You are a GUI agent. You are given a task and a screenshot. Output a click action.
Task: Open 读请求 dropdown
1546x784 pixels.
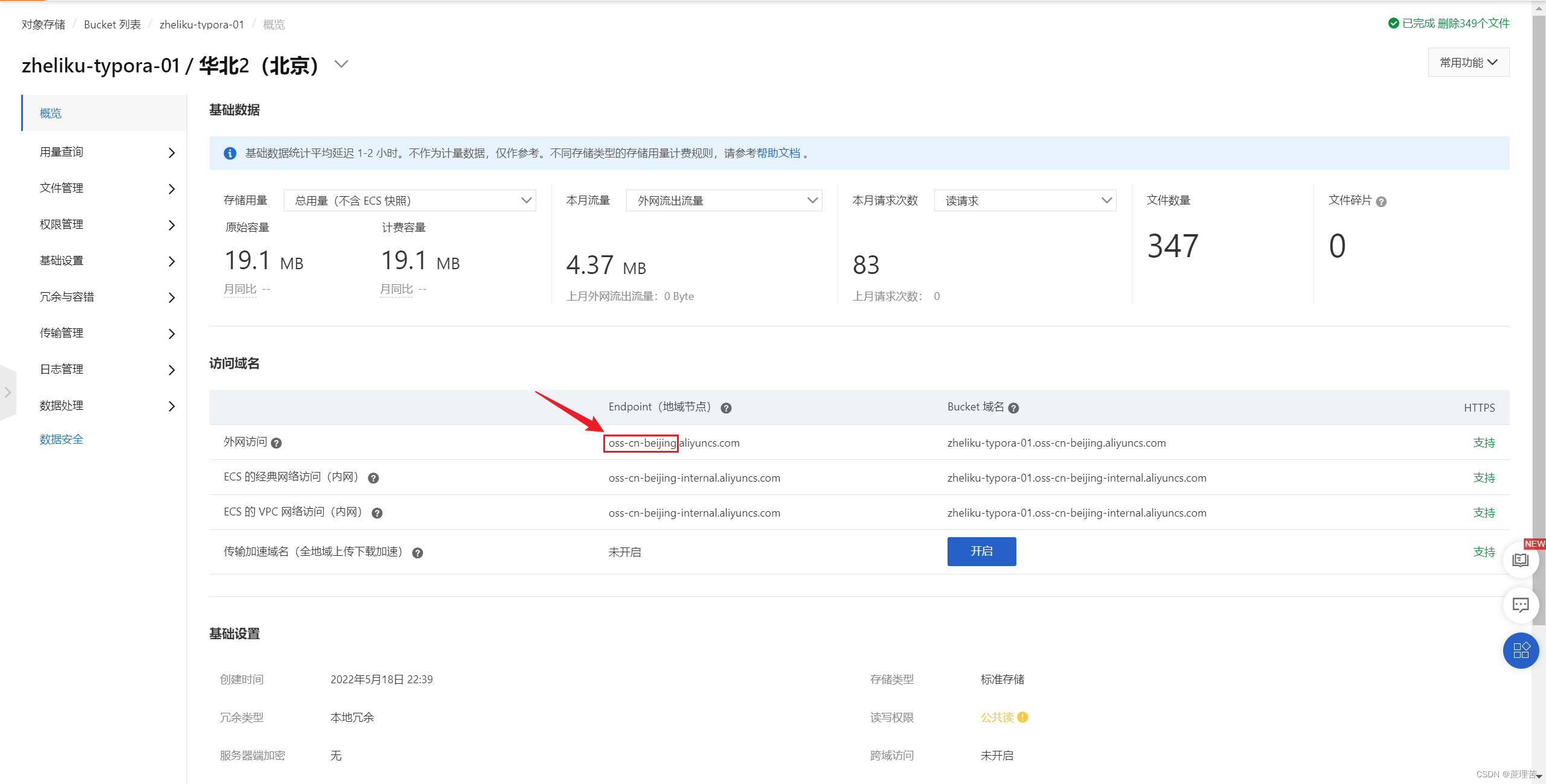tap(1025, 200)
